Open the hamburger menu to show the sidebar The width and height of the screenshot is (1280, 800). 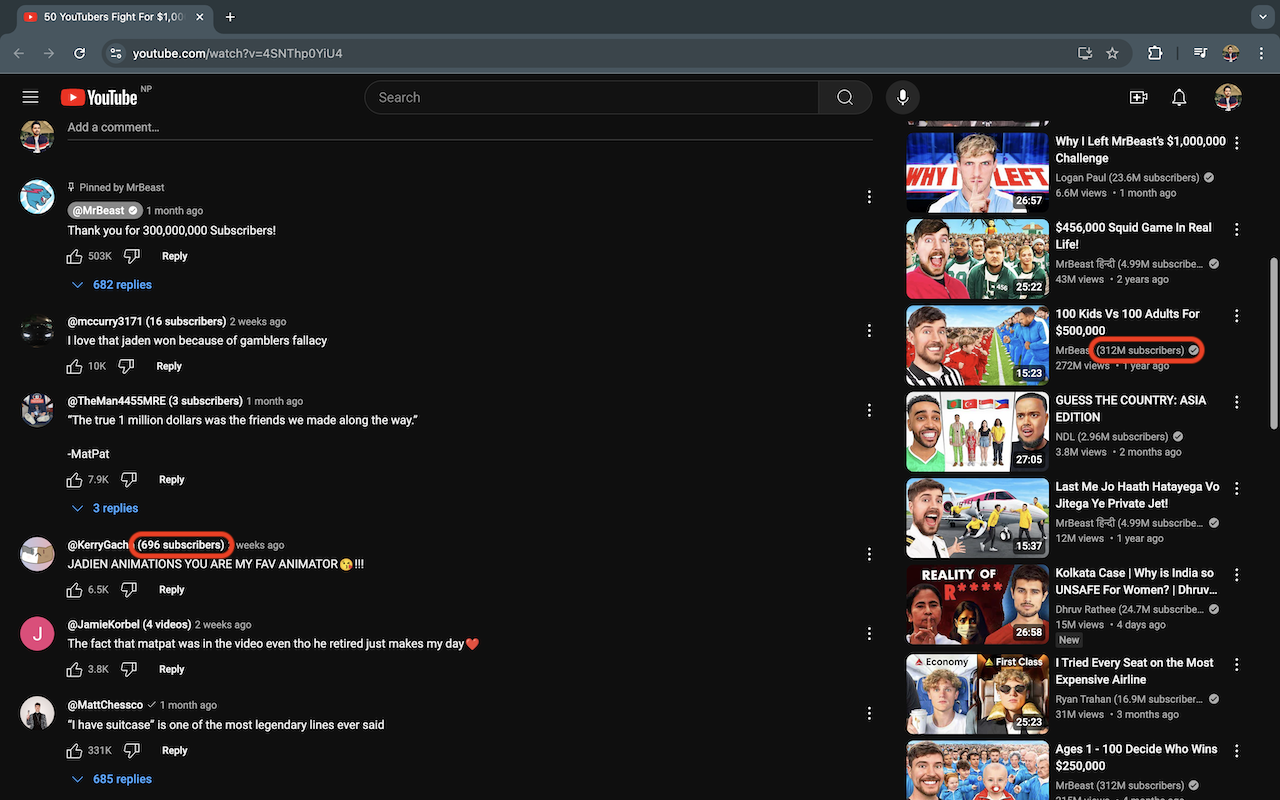(x=30, y=97)
